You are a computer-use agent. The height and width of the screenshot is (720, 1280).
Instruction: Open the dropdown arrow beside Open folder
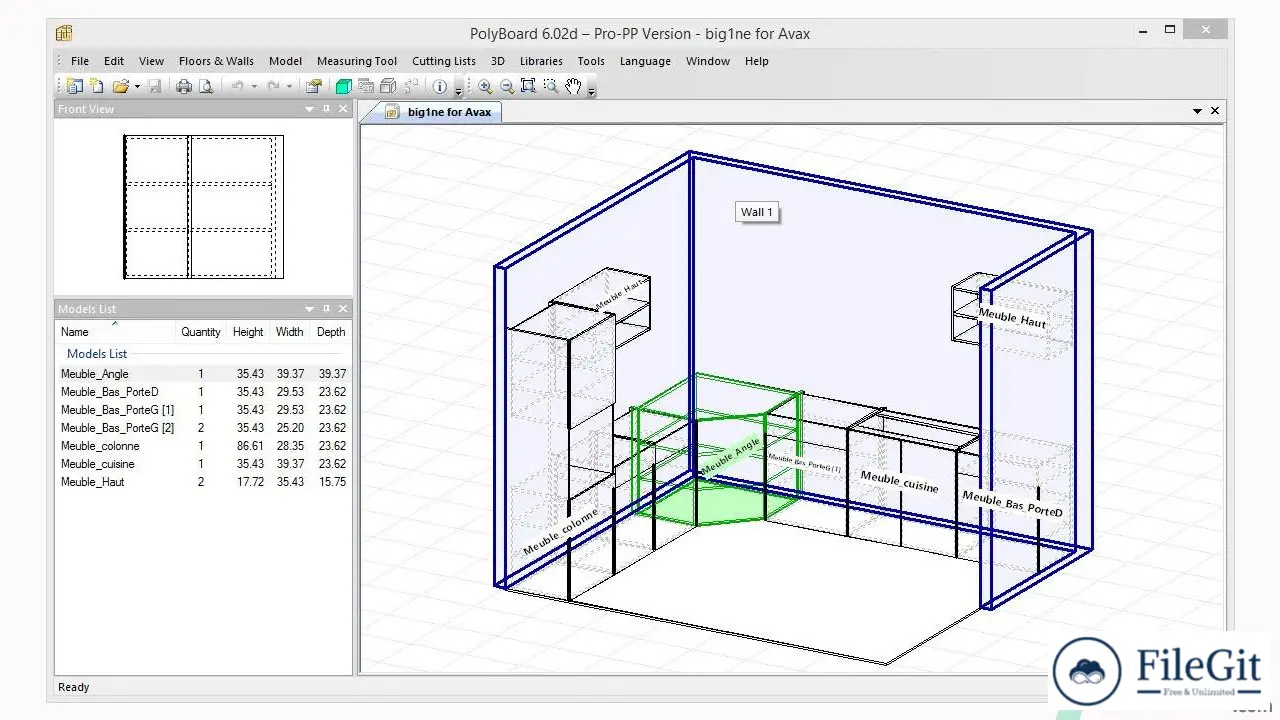point(137,87)
